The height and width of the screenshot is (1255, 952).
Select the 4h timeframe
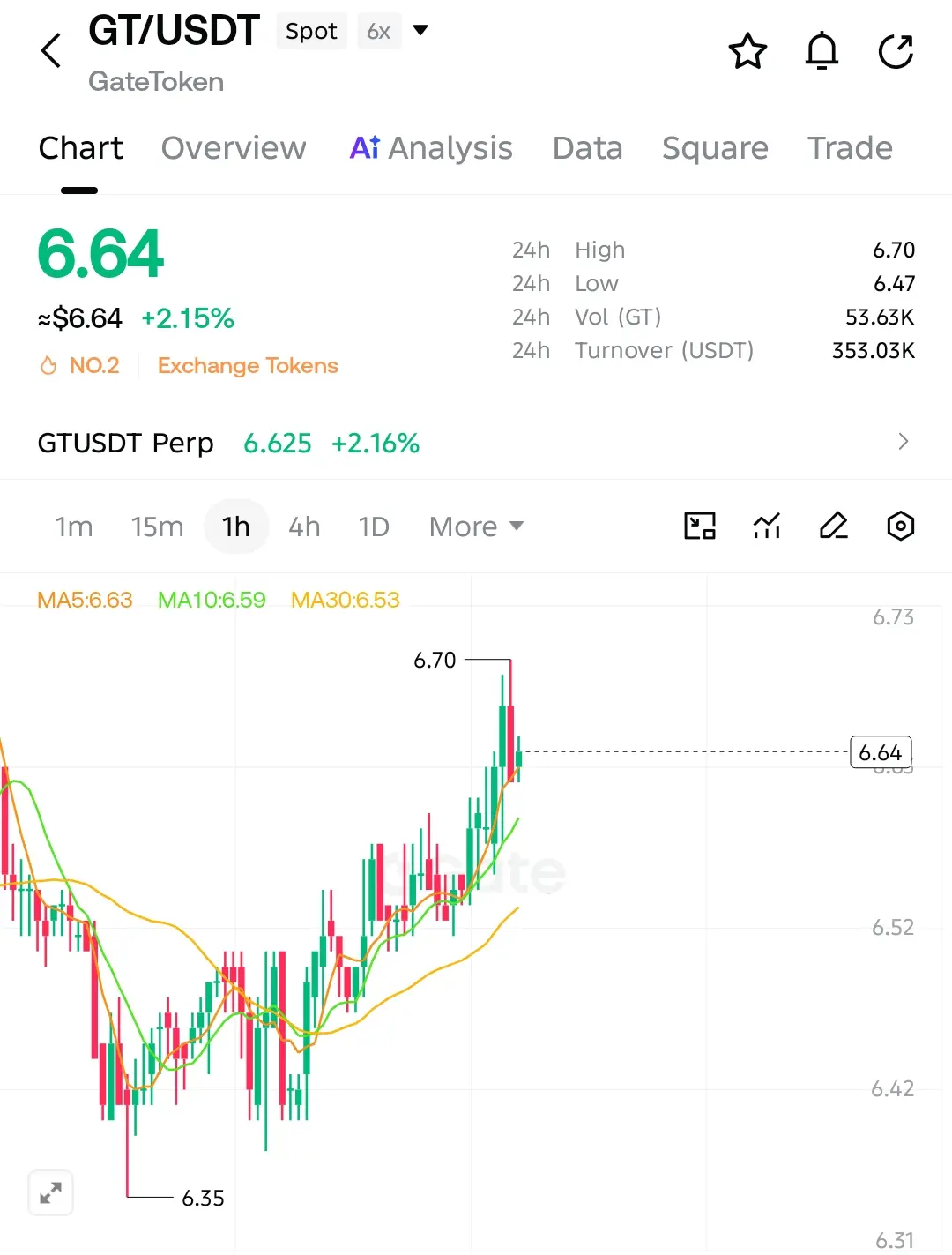tap(304, 527)
